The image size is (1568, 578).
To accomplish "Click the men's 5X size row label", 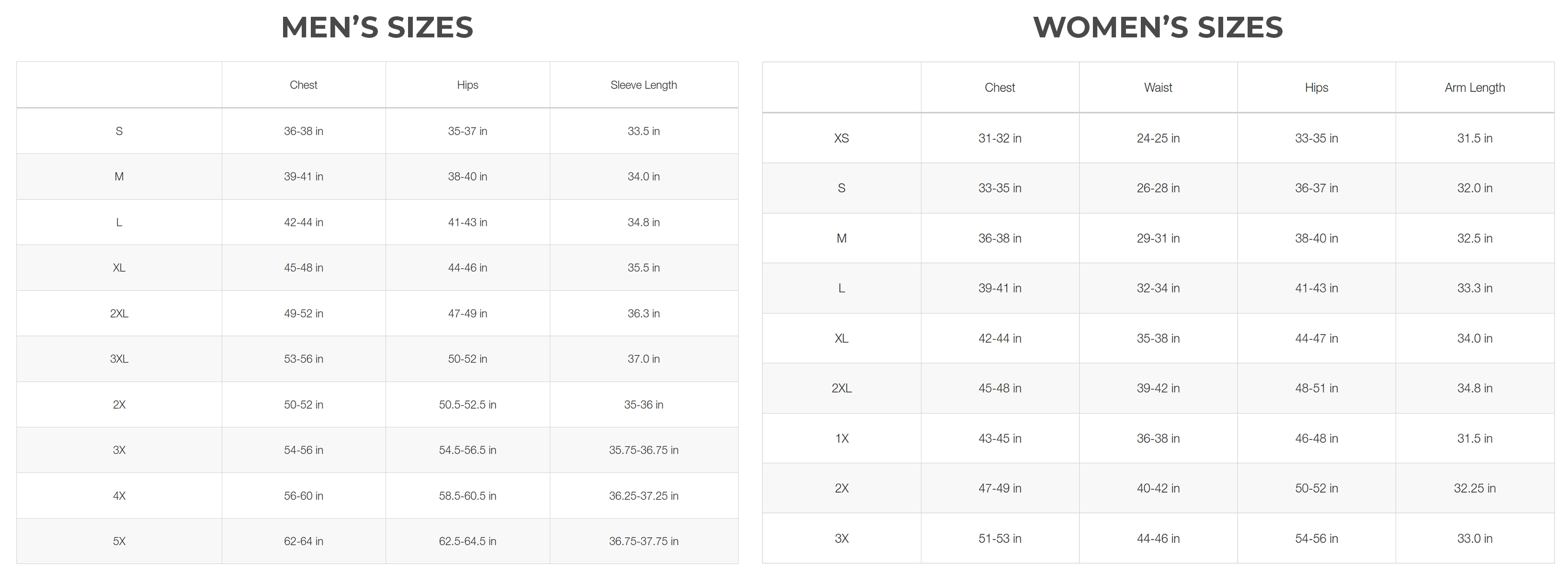I will tap(119, 542).
